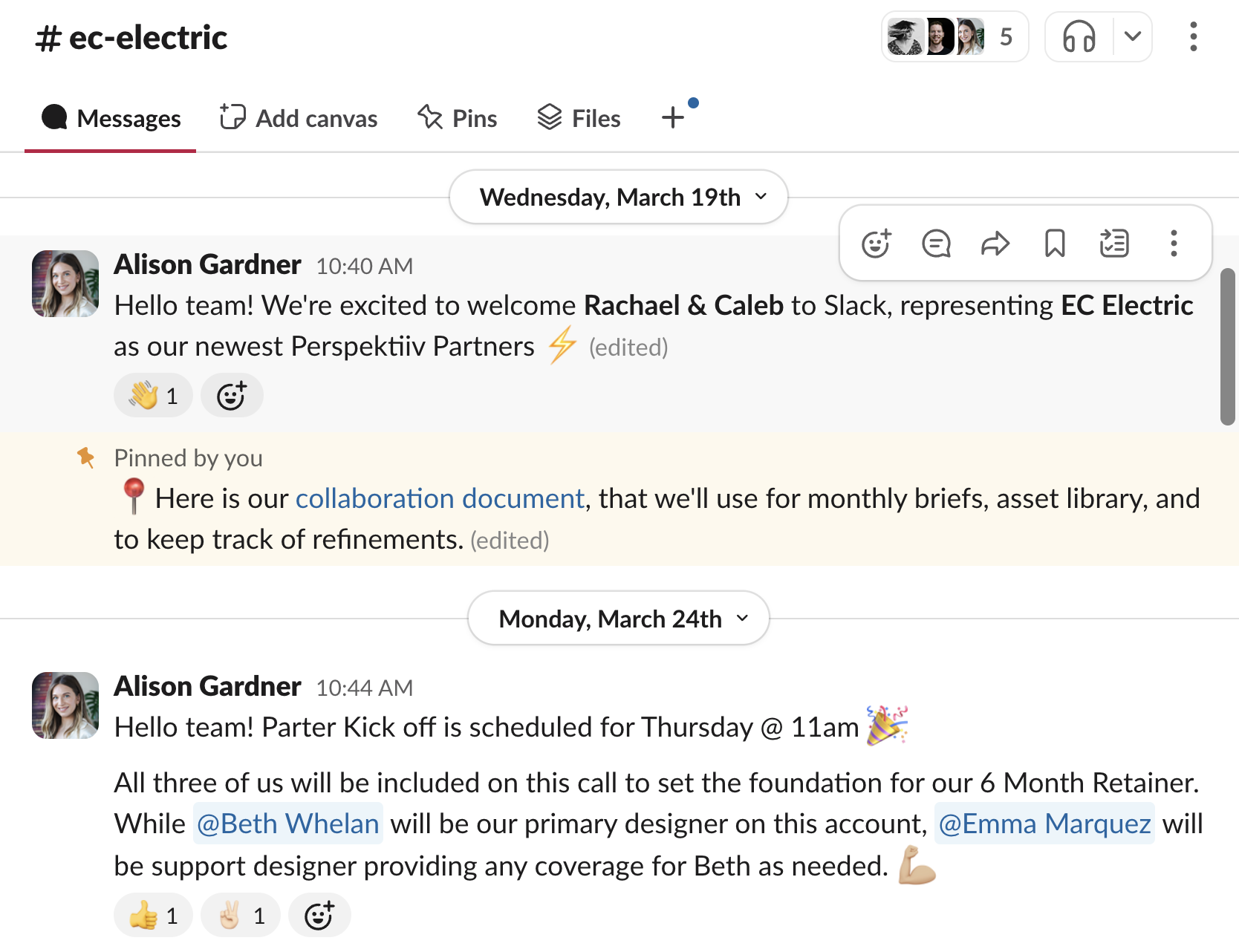Screen dimensions: 1239x952
Task: Save message for later with bookmark icon
Action: click(1055, 244)
